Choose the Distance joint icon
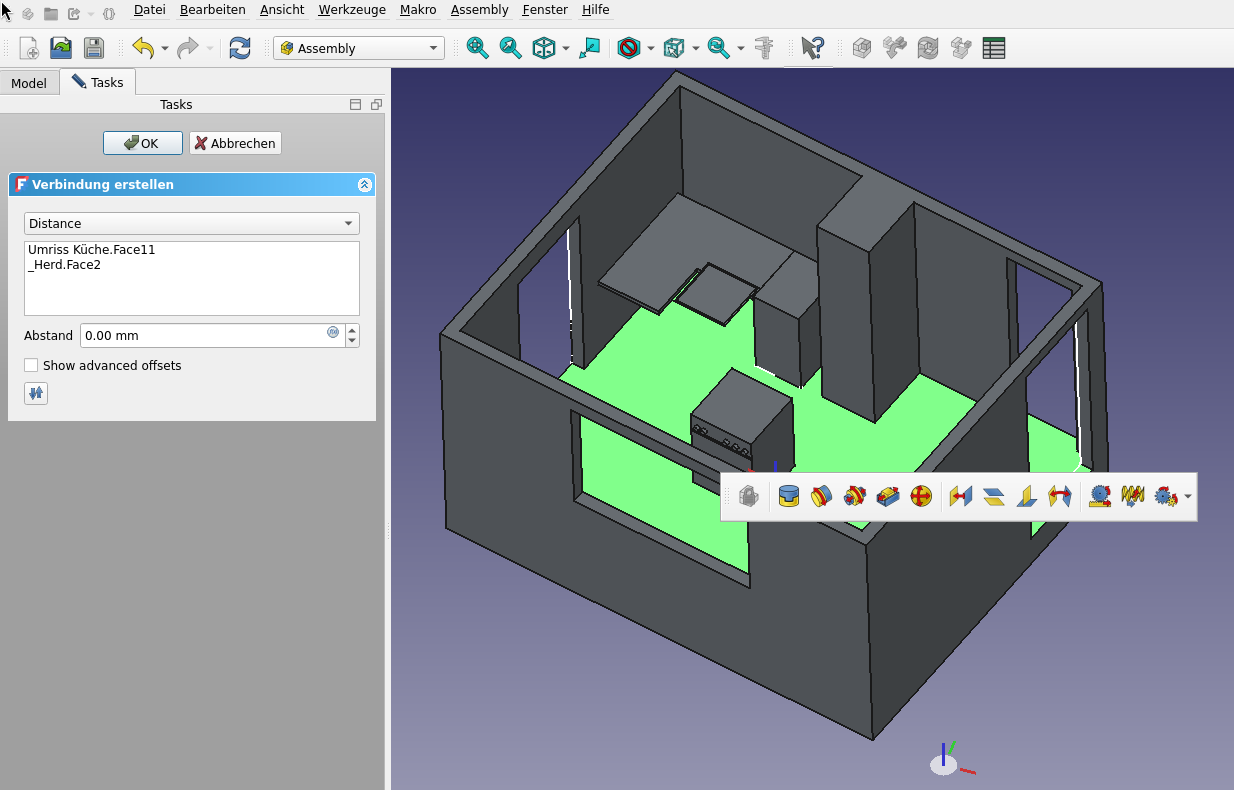This screenshot has height=790, width=1234. 961,496
